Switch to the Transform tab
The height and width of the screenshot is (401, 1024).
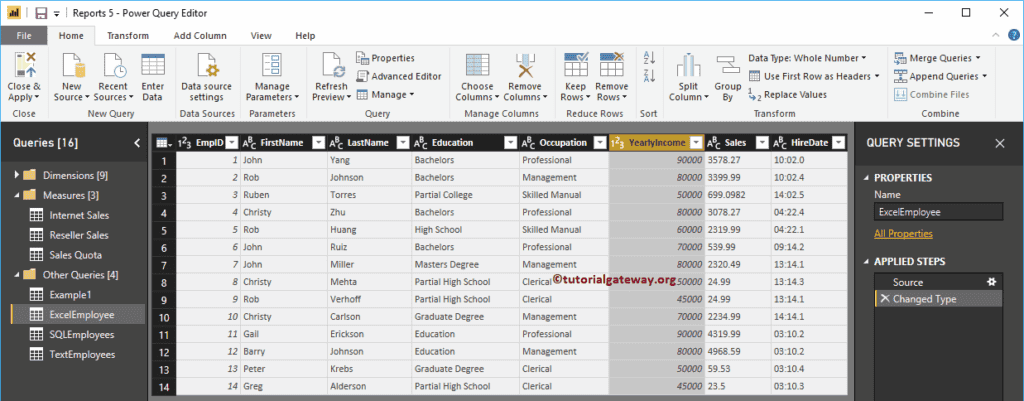point(128,36)
